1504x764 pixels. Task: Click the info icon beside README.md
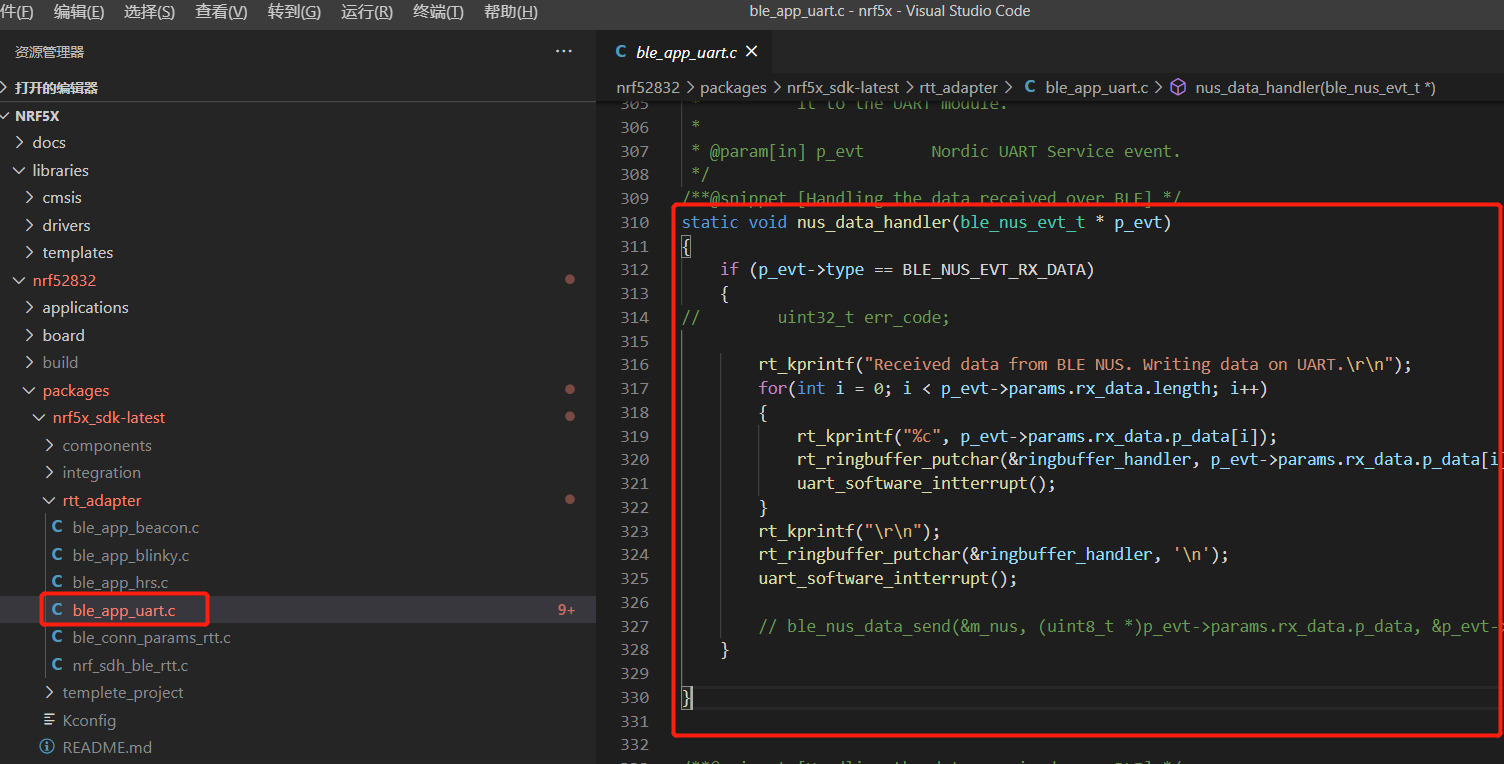pos(47,748)
